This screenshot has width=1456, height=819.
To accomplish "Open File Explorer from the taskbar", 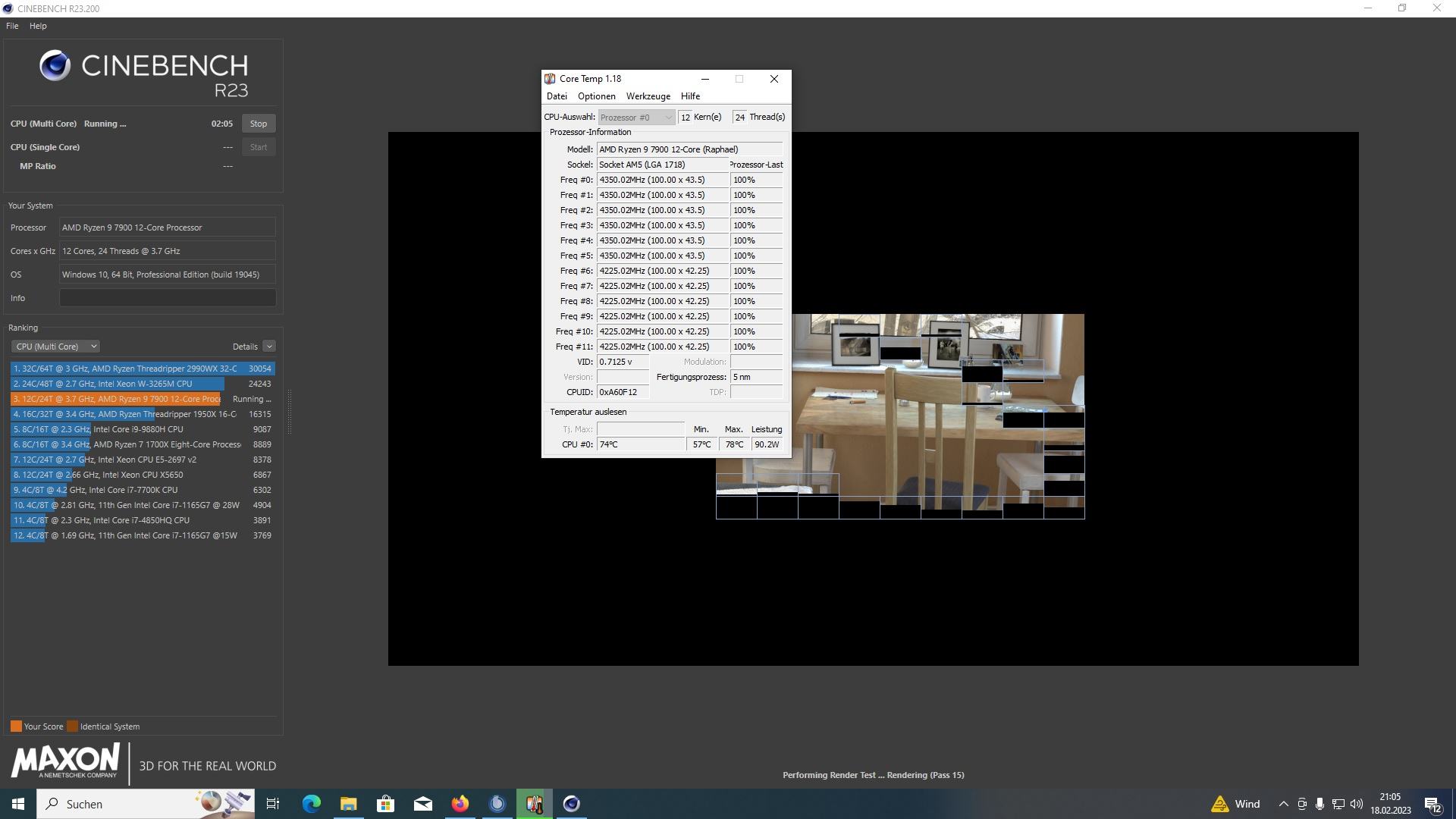I will [348, 804].
